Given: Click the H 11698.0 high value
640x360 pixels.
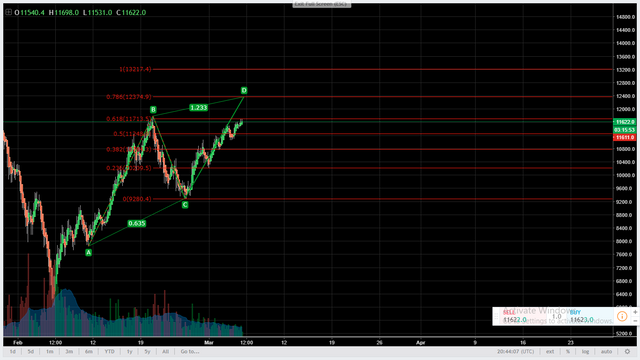Looking at the screenshot, I should pos(64,13).
